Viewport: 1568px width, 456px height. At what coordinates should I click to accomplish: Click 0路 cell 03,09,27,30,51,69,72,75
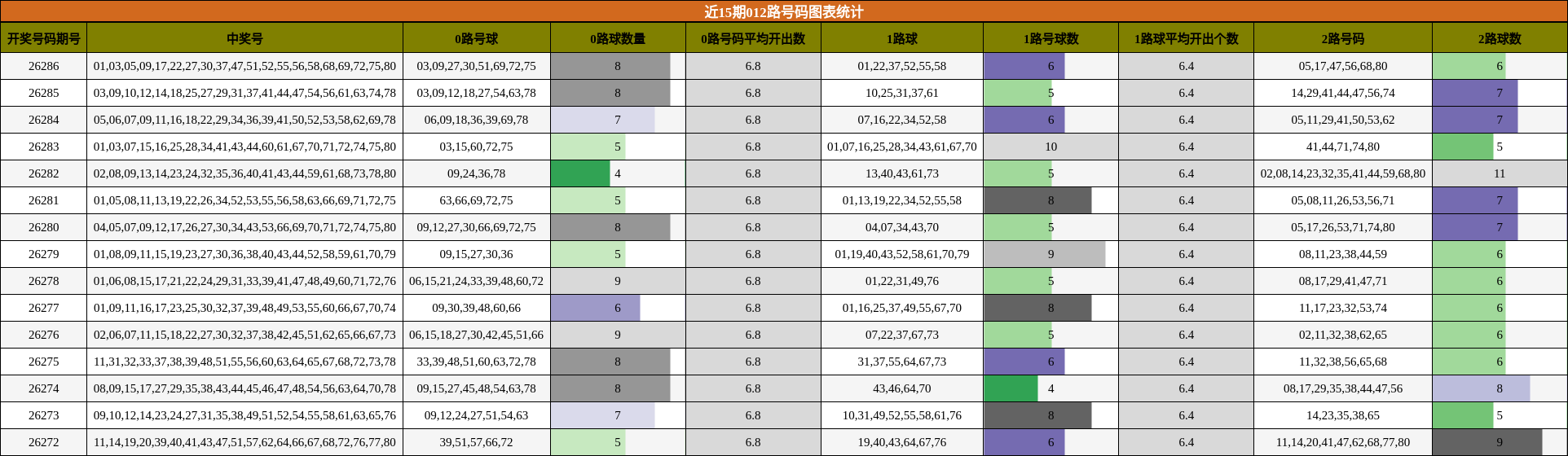(x=476, y=66)
